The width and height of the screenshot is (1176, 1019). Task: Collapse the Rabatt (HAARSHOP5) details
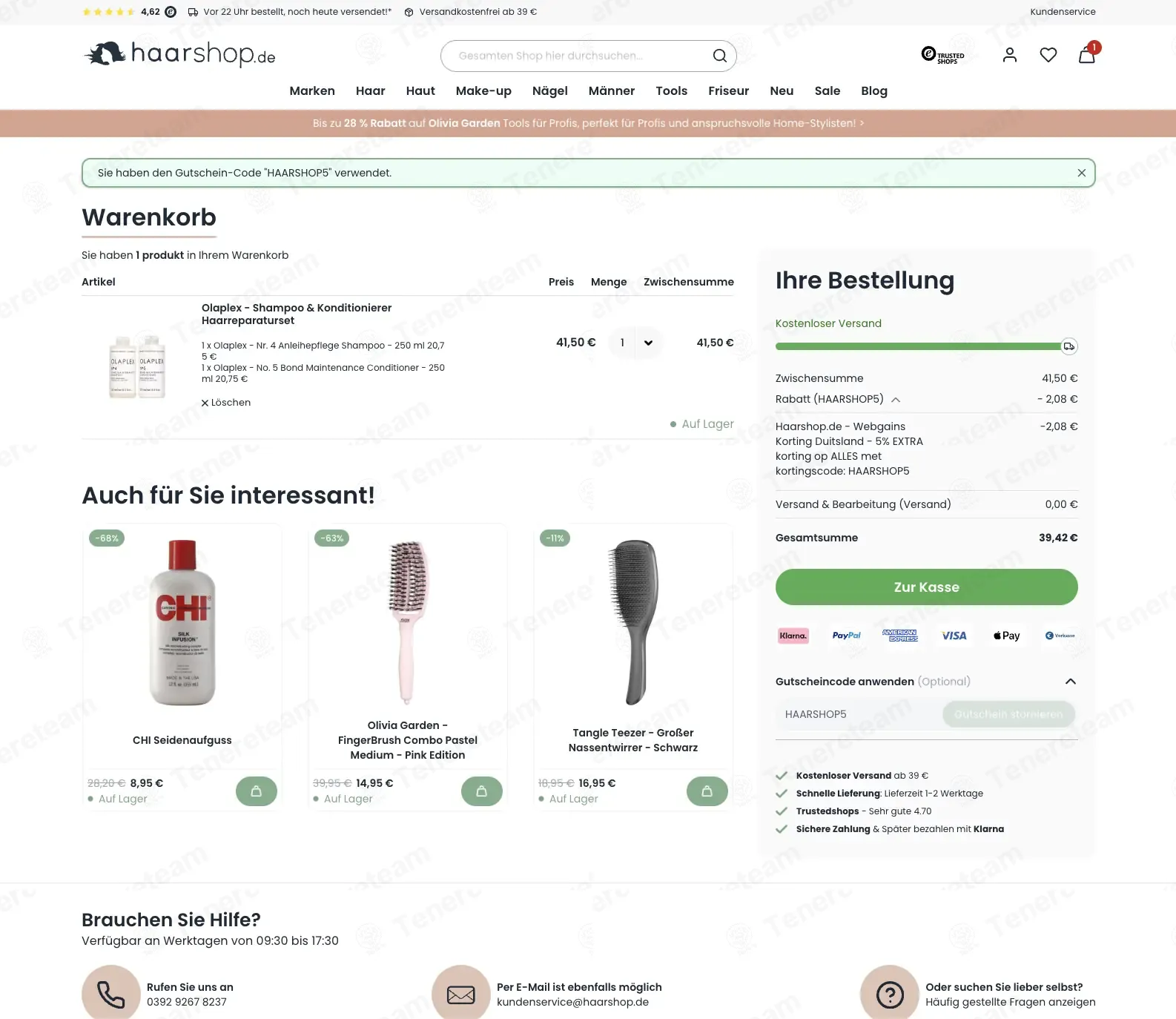[896, 400]
